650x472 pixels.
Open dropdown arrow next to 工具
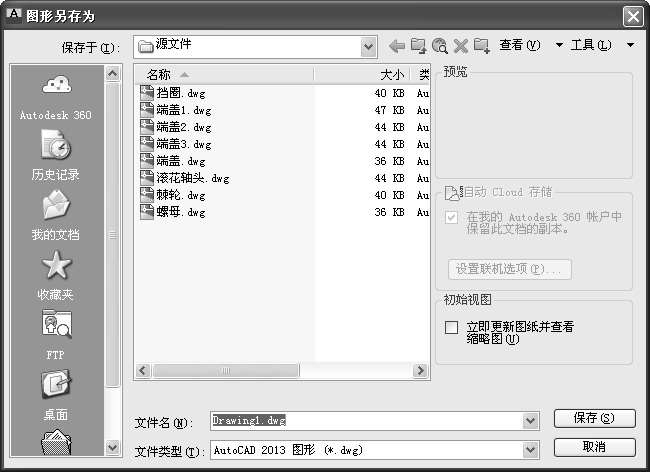pos(631,45)
